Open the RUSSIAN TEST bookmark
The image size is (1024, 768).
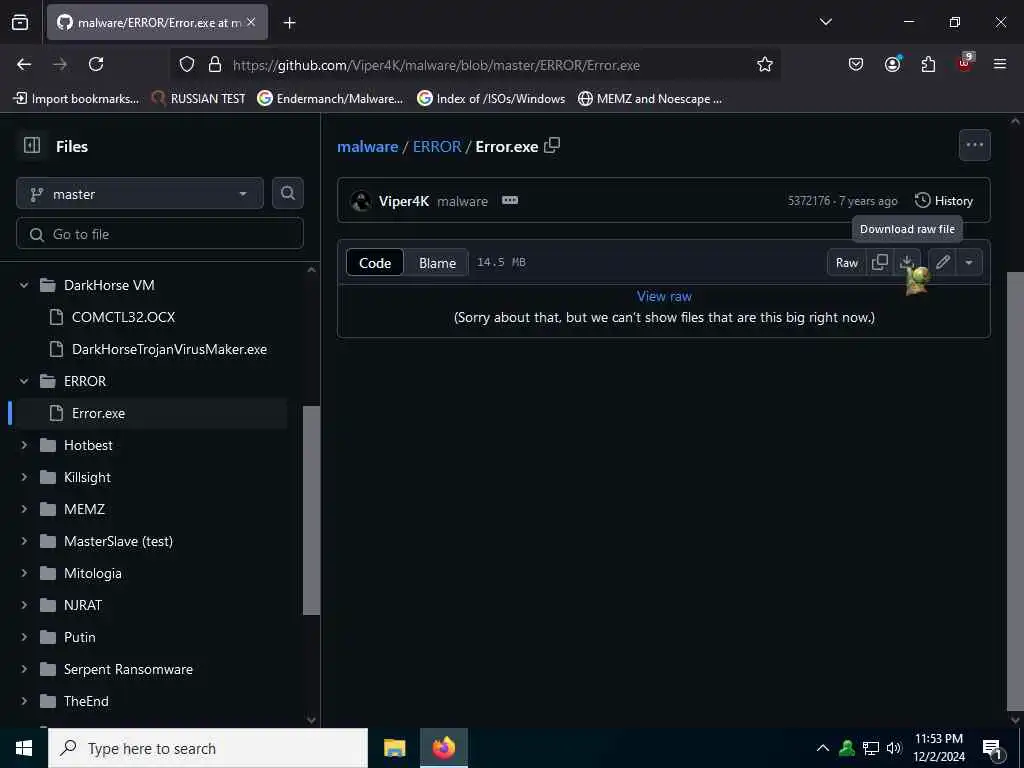tap(199, 99)
